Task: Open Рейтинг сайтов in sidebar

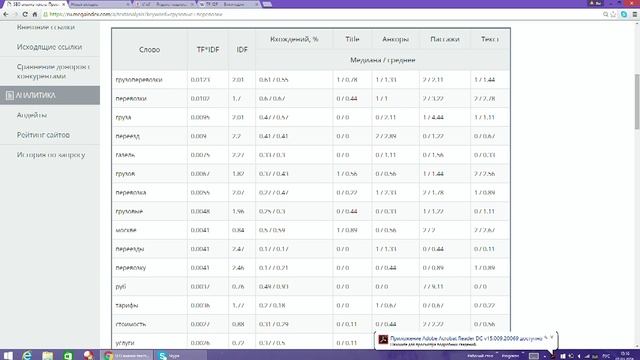Action: (43, 135)
